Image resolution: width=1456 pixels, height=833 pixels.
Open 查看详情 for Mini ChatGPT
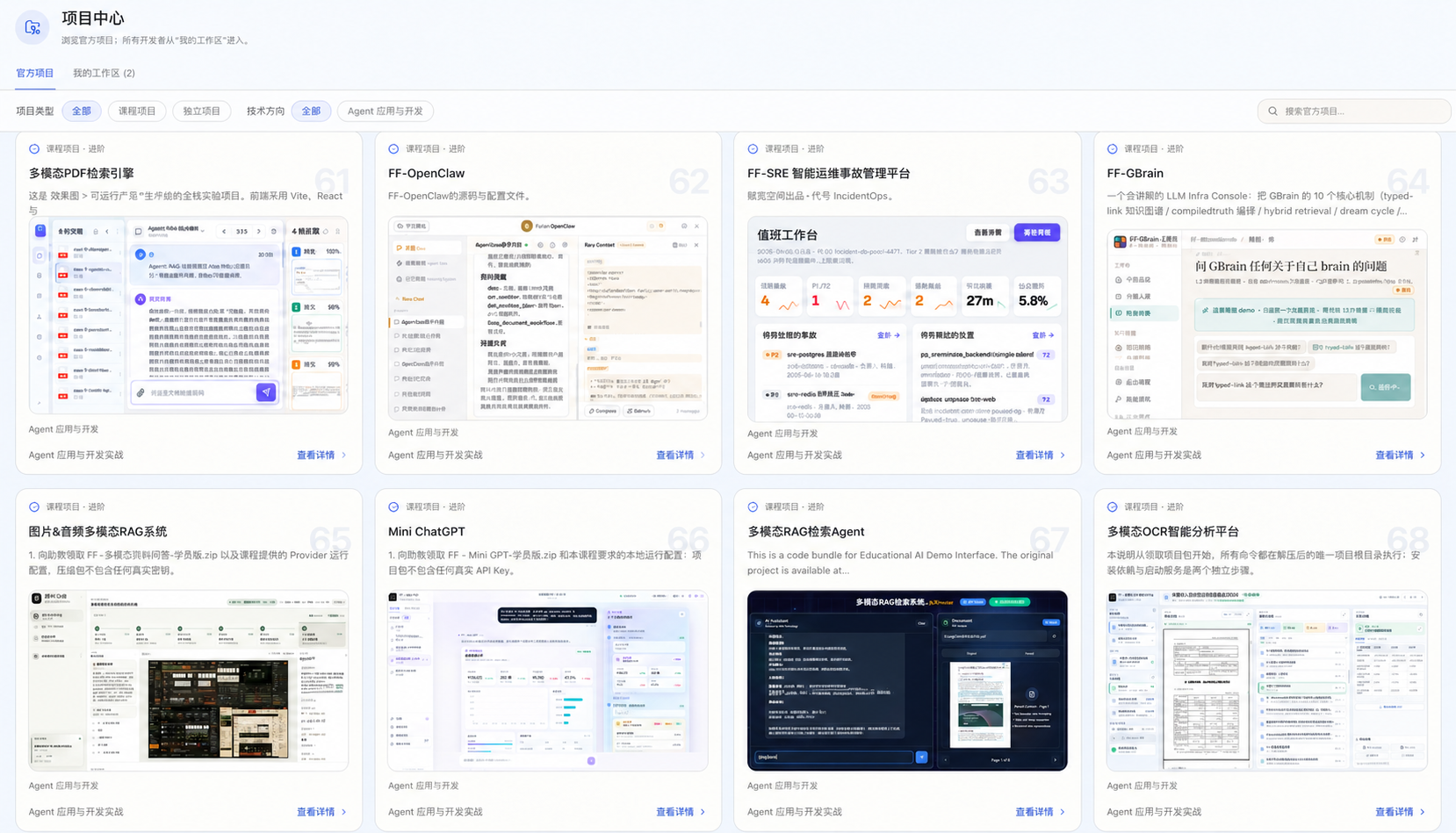681,812
